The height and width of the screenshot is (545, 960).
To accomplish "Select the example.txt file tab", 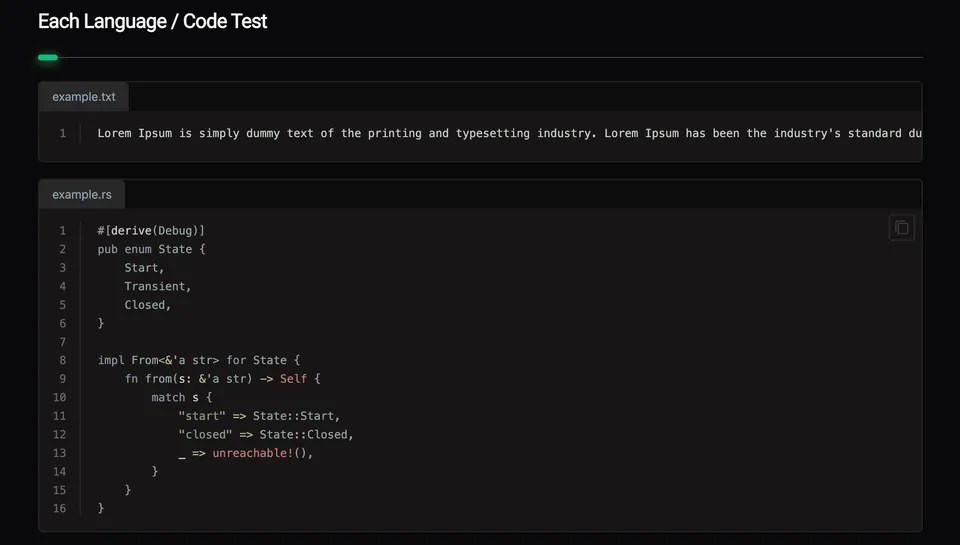I will coord(84,97).
